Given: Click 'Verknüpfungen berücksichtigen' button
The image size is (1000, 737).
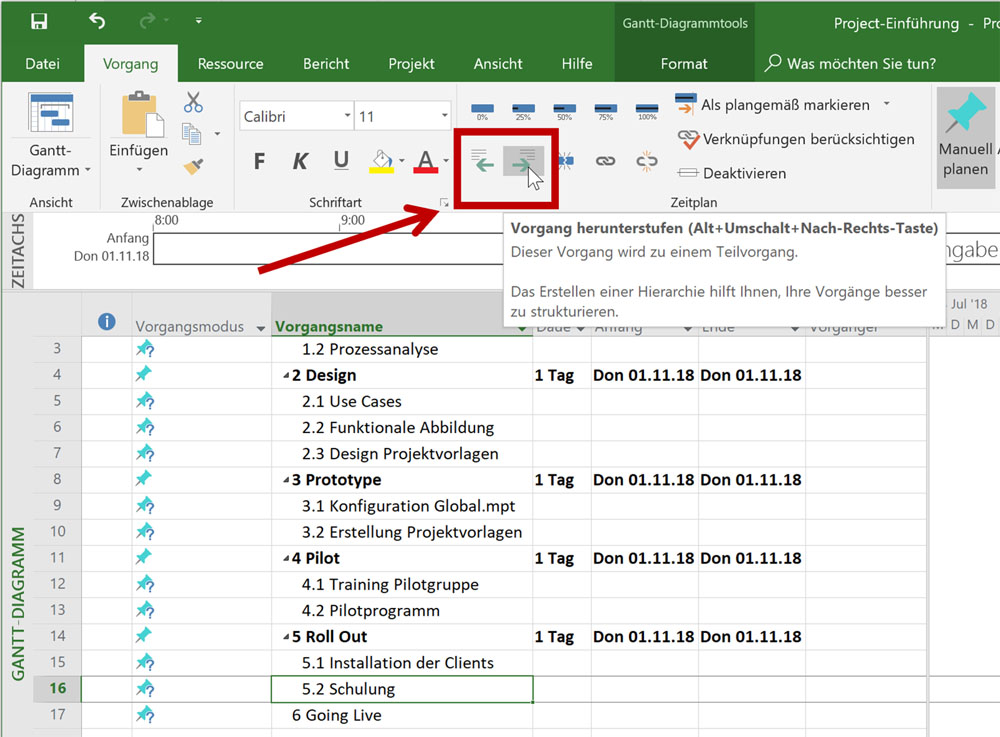Looking at the screenshot, I should [796, 139].
